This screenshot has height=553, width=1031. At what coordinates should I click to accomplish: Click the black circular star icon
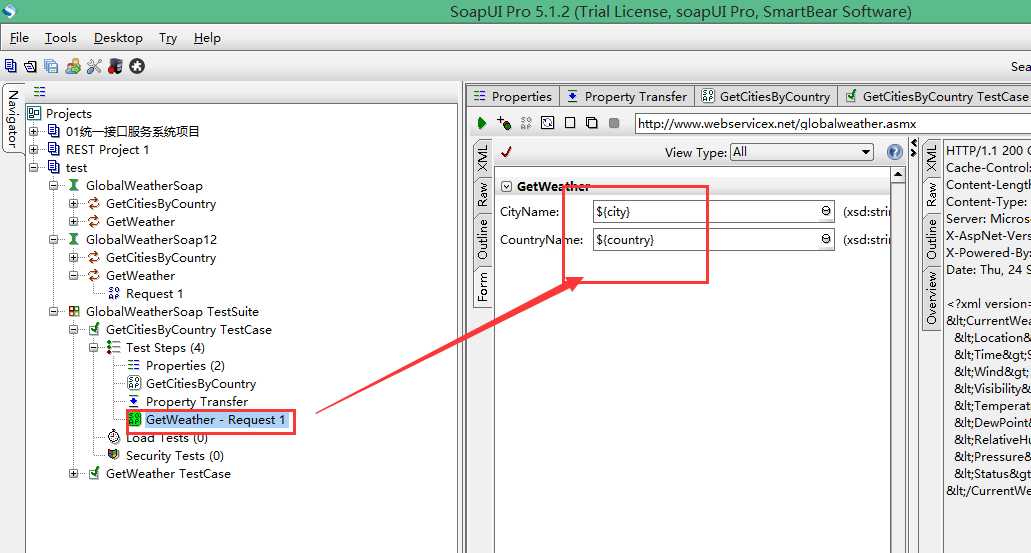137,66
